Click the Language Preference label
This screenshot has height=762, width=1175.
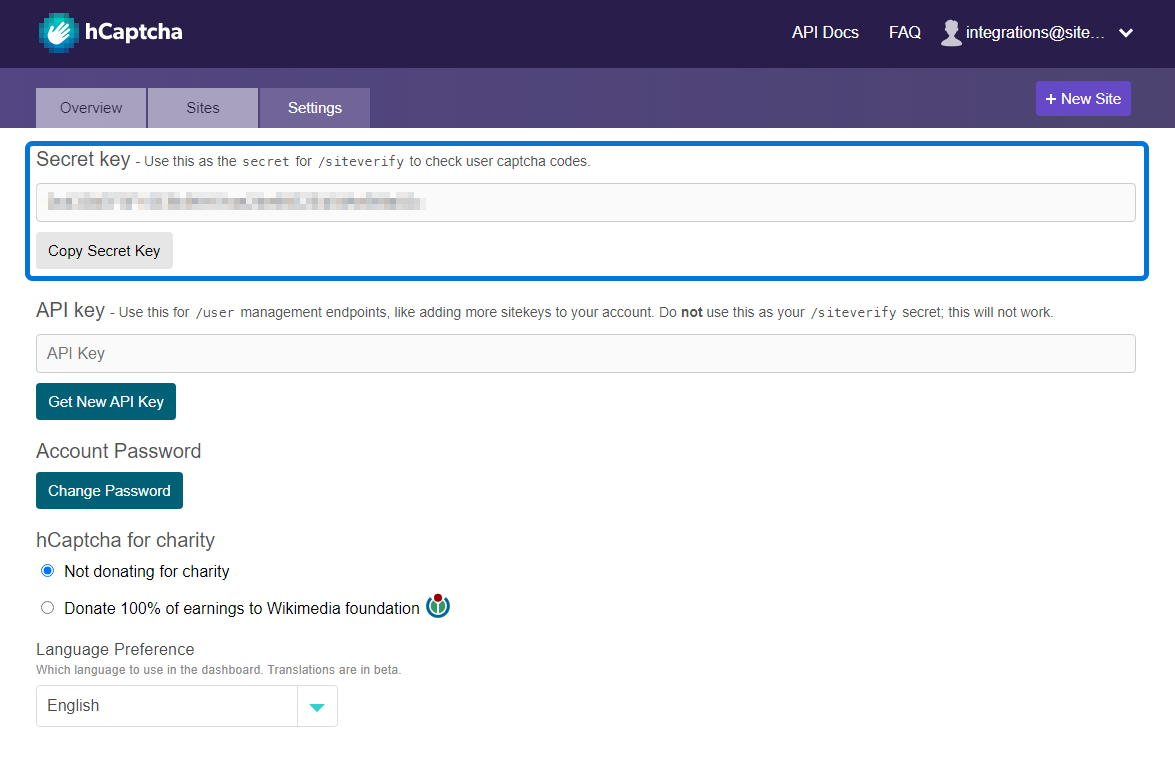point(115,650)
